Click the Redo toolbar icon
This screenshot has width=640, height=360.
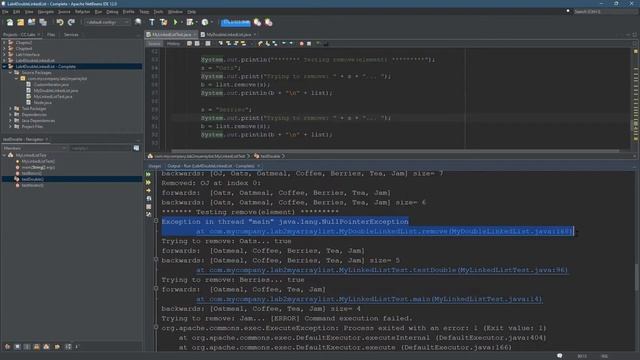pyautogui.click(x=71, y=22)
